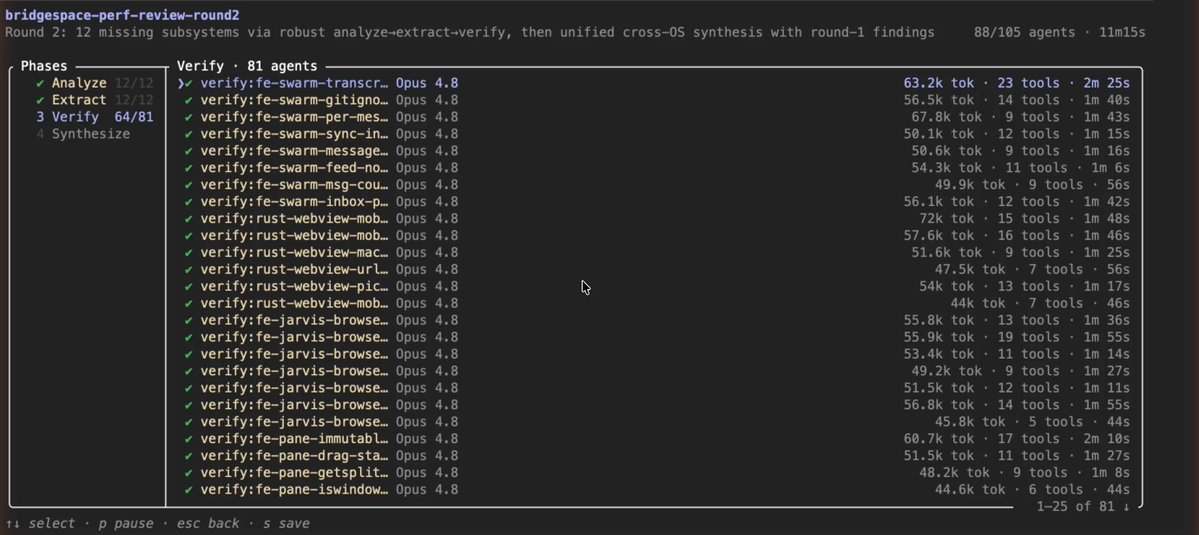Click the selection caret on verify:fe-swarm-transcr row
Screen dimensions: 1199x535
180,83
